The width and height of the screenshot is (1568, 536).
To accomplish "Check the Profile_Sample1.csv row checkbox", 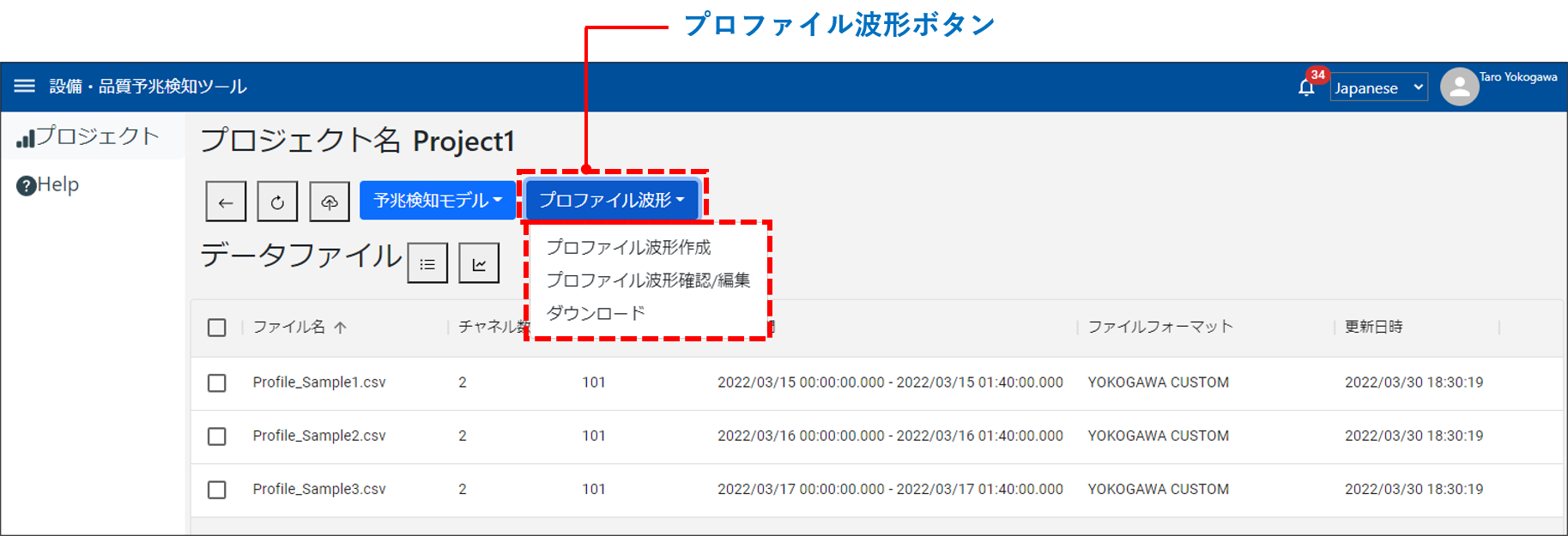I will point(217,382).
